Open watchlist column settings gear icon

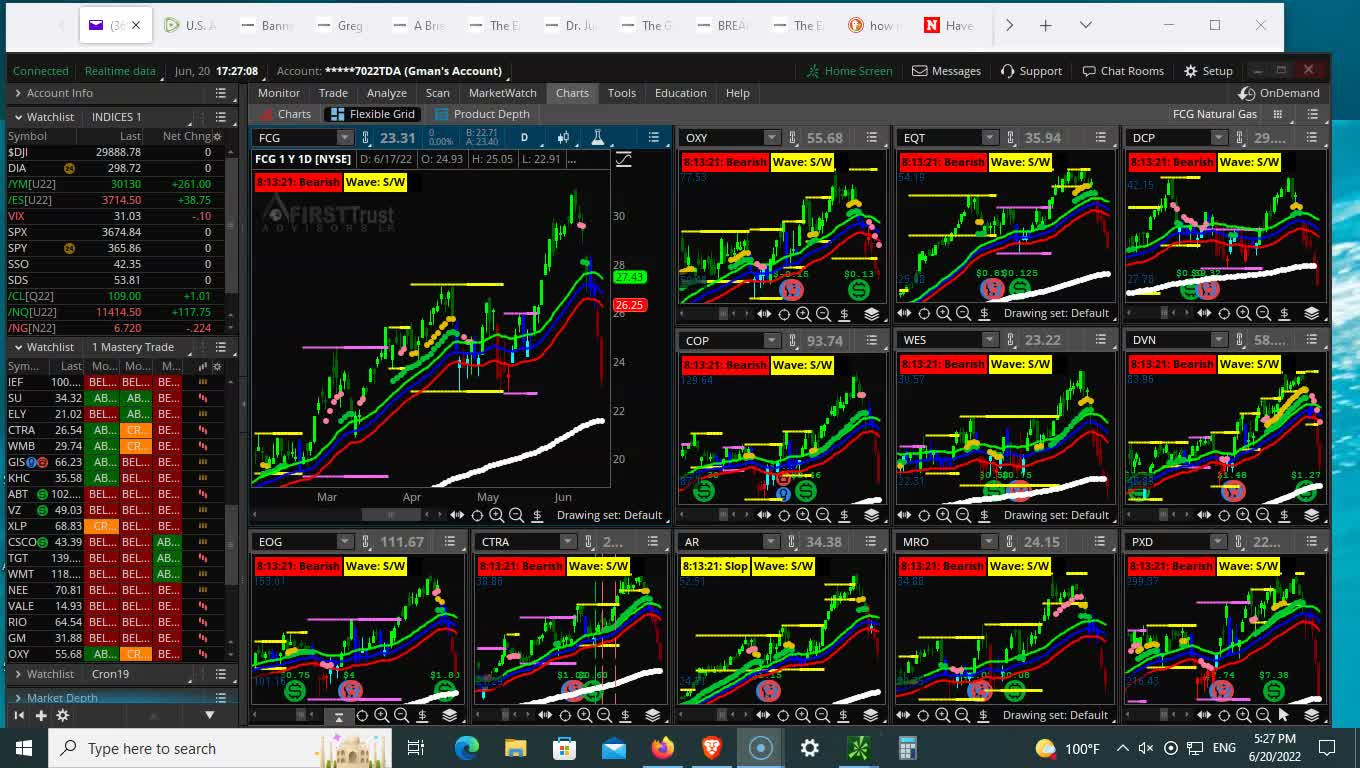click(217, 367)
